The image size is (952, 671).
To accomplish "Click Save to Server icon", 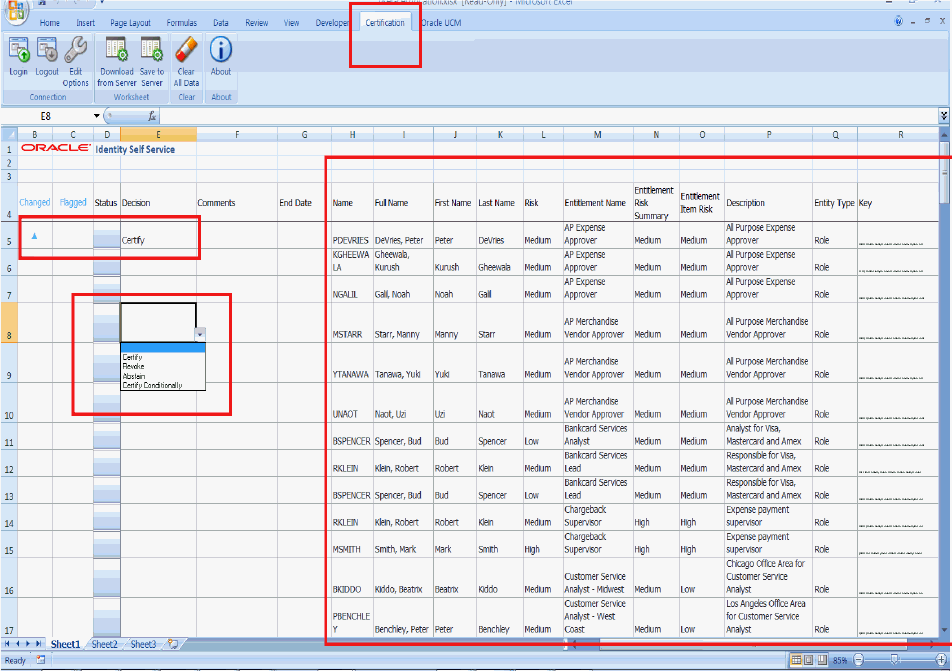I will [x=152, y=50].
